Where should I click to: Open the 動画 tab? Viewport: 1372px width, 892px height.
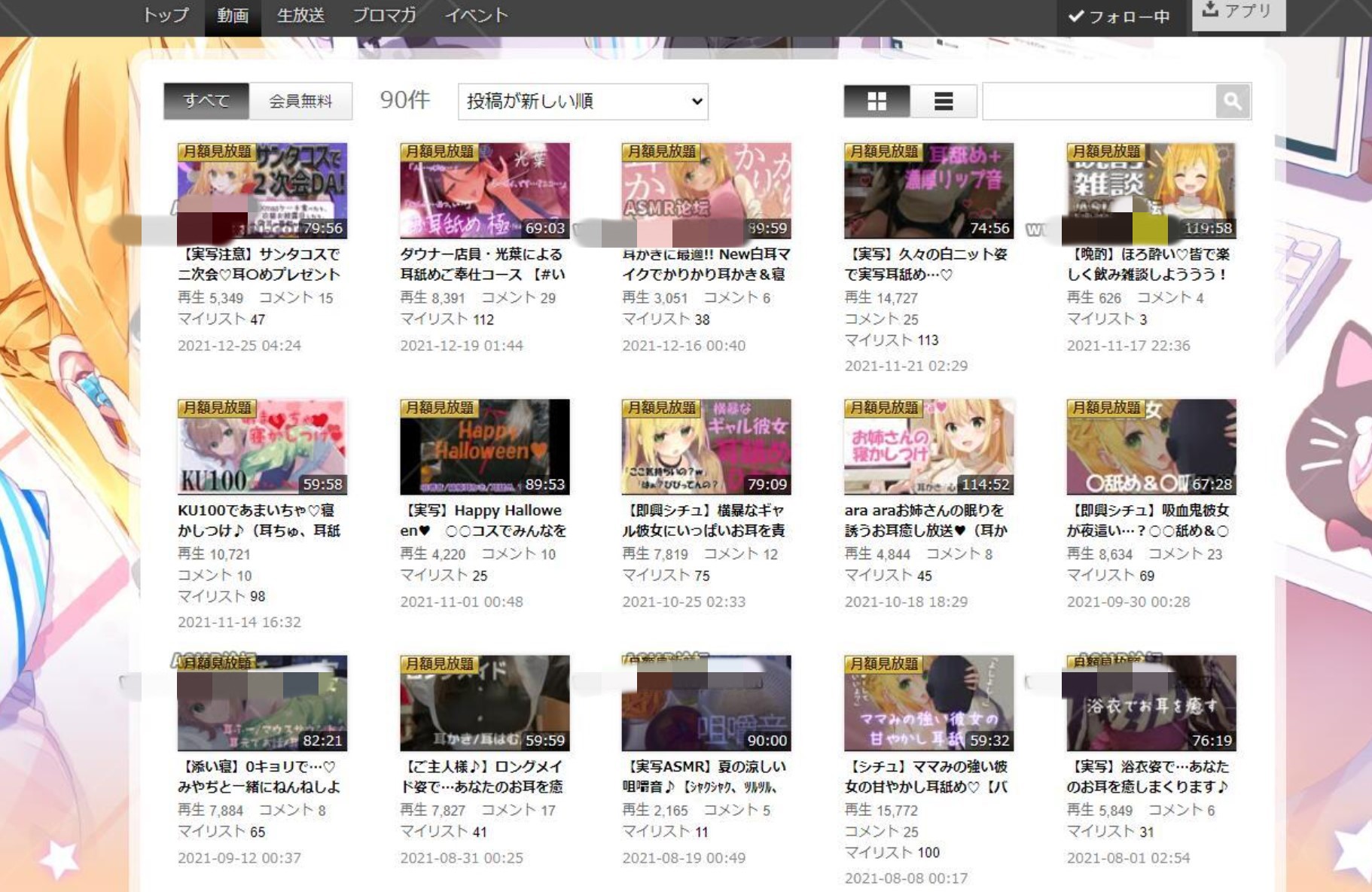(x=233, y=16)
